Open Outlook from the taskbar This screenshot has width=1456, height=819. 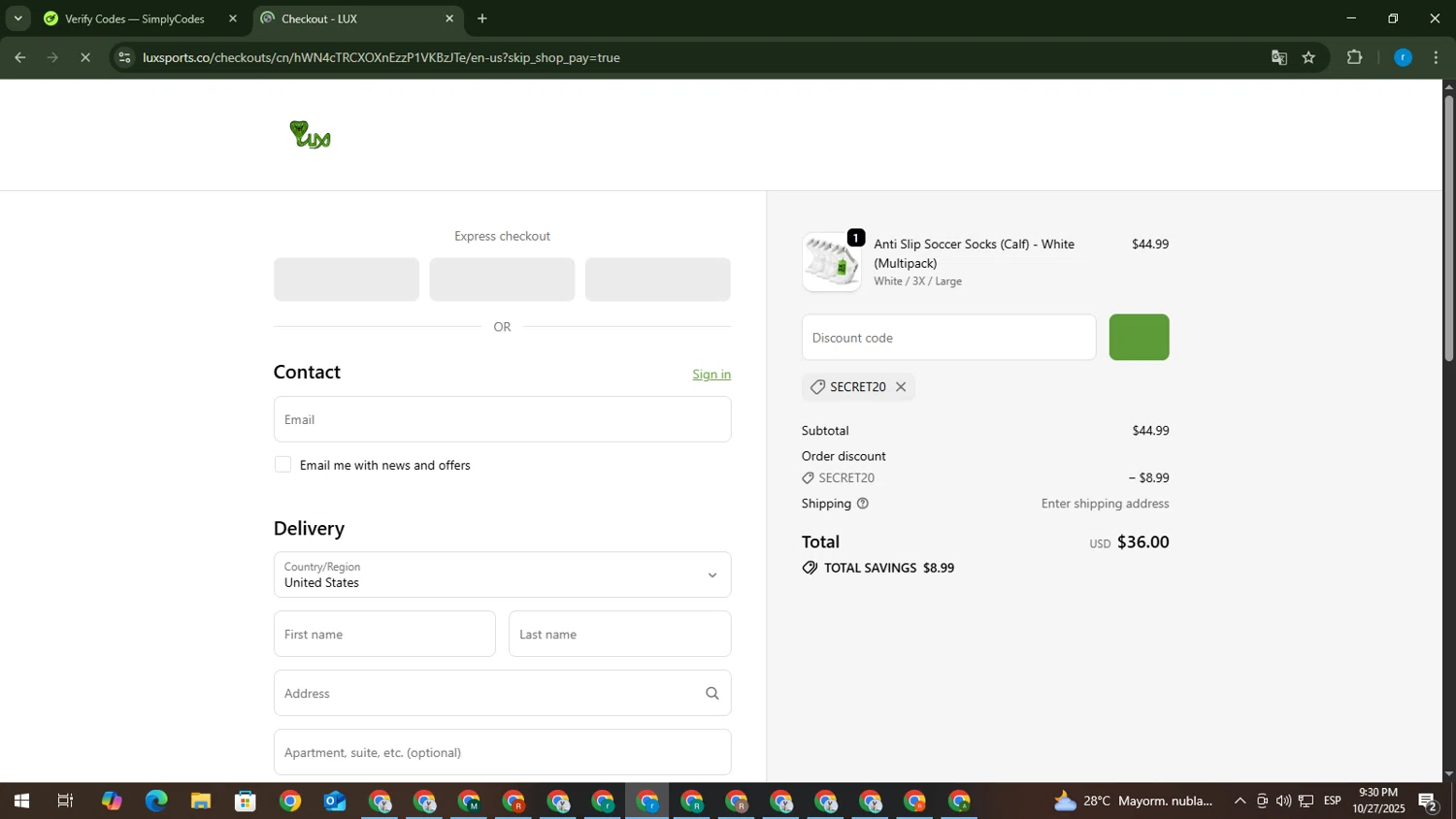[335, 802]
